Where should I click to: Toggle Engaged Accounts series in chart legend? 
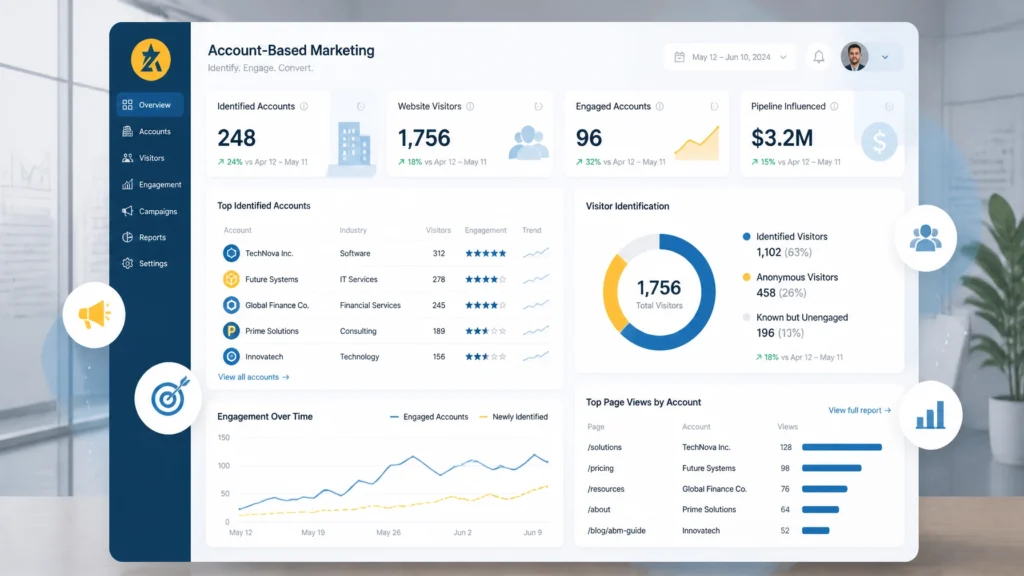click(x=429, y=417)
